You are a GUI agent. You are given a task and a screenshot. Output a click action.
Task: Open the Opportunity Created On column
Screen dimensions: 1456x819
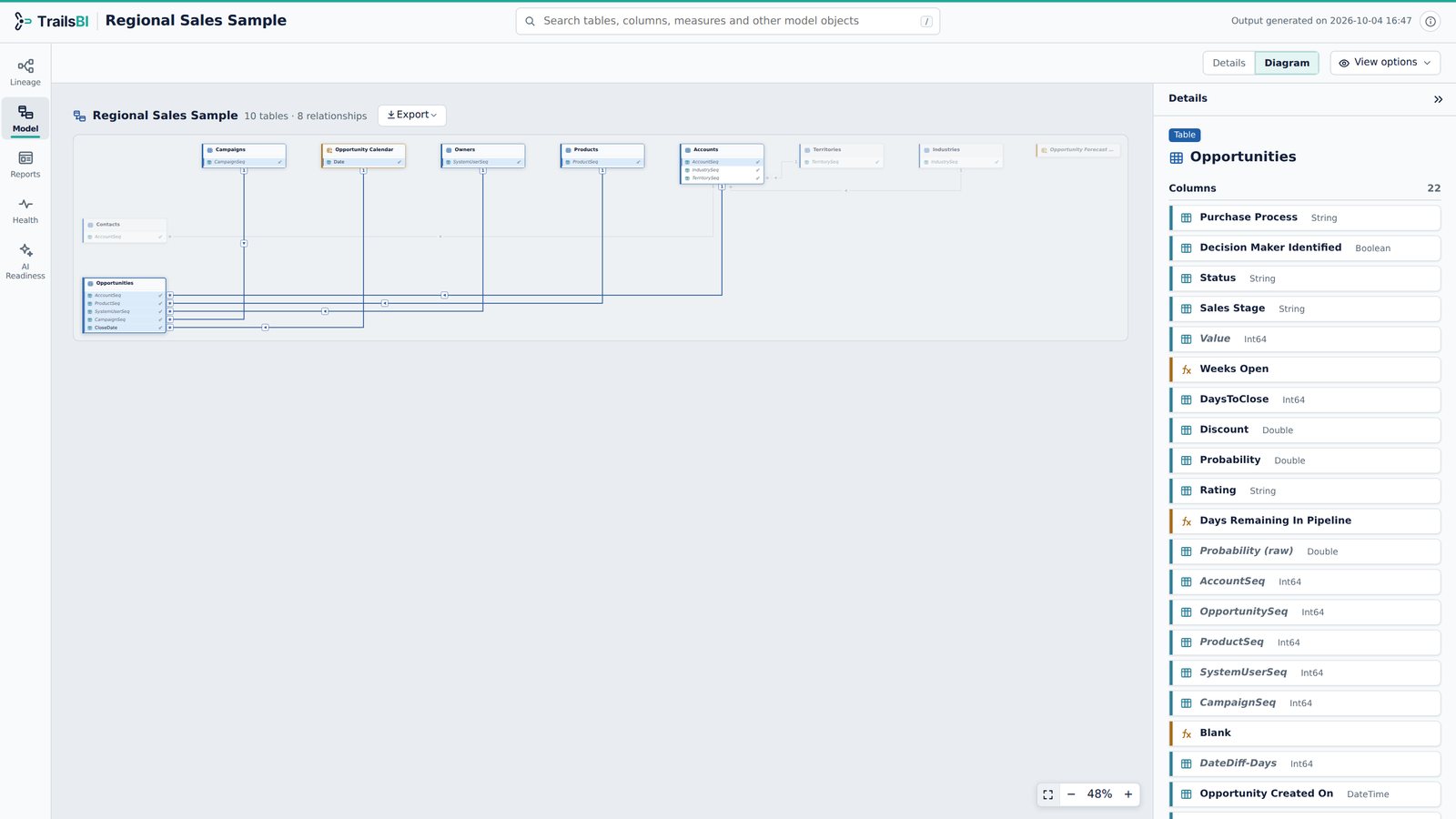coord(1305,794)
